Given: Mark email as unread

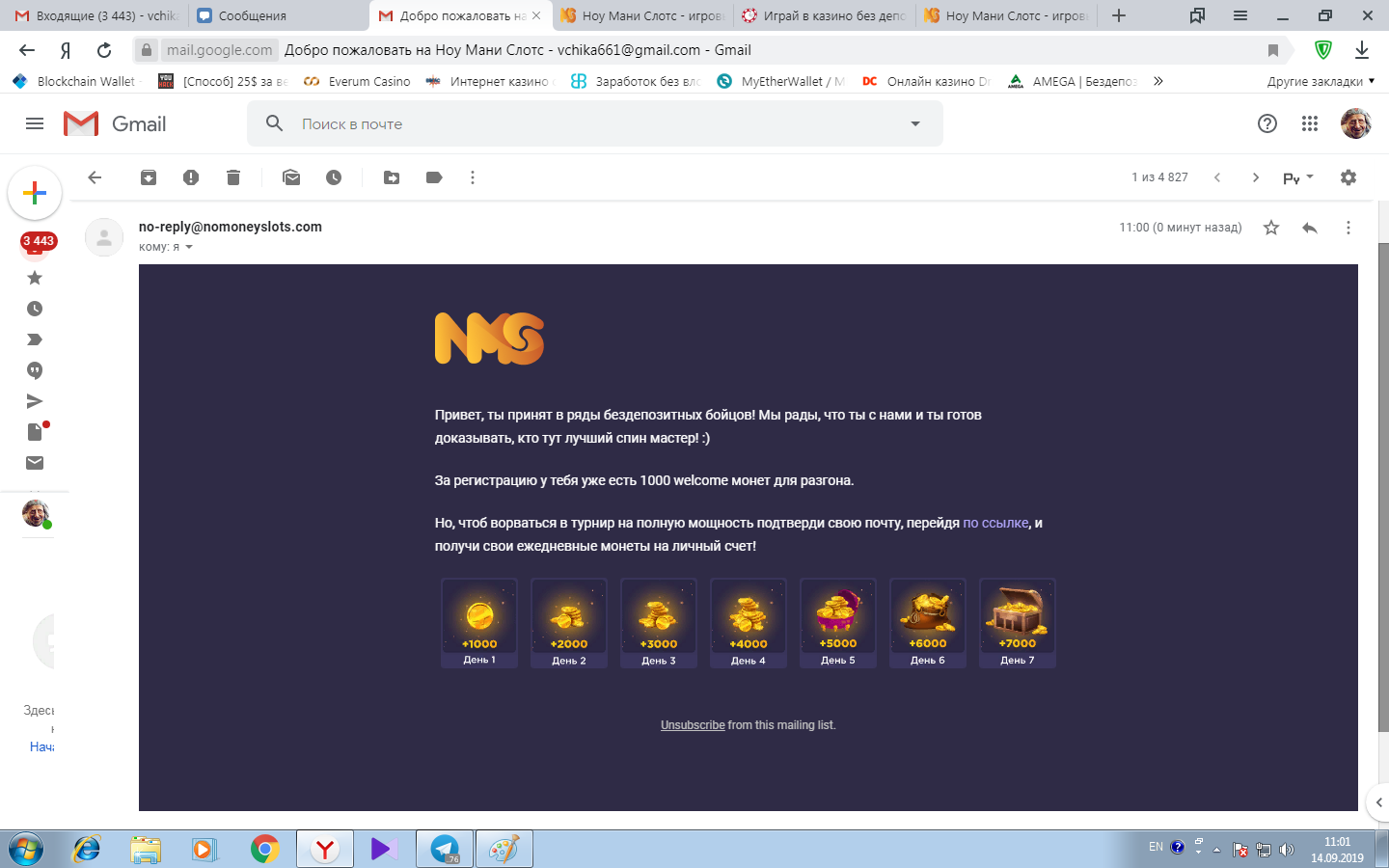Looking at the screenshot, I should (x=291, y=177).
